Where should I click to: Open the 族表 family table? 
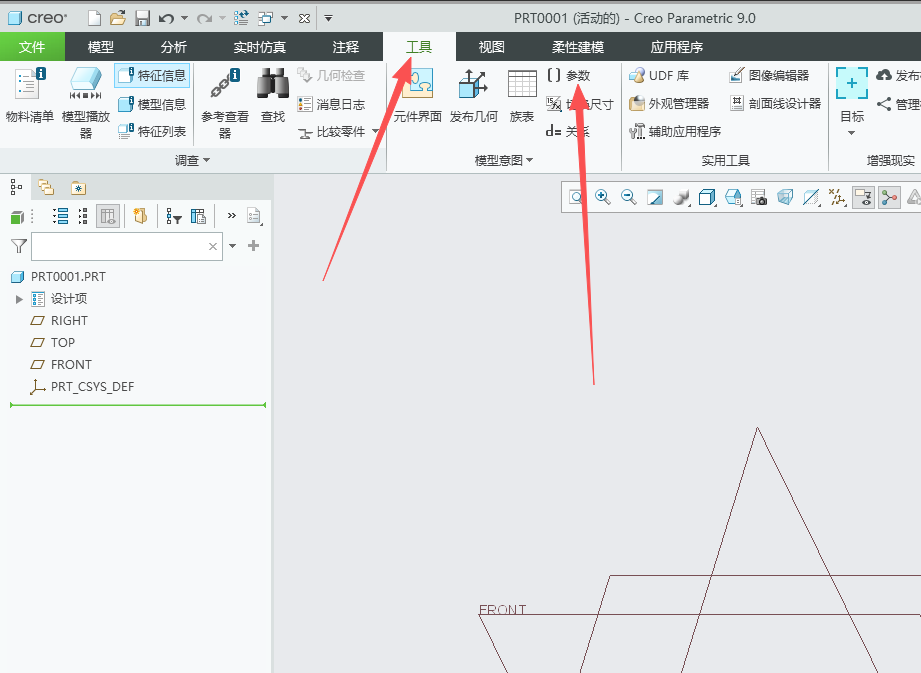[x=522, y=96]
